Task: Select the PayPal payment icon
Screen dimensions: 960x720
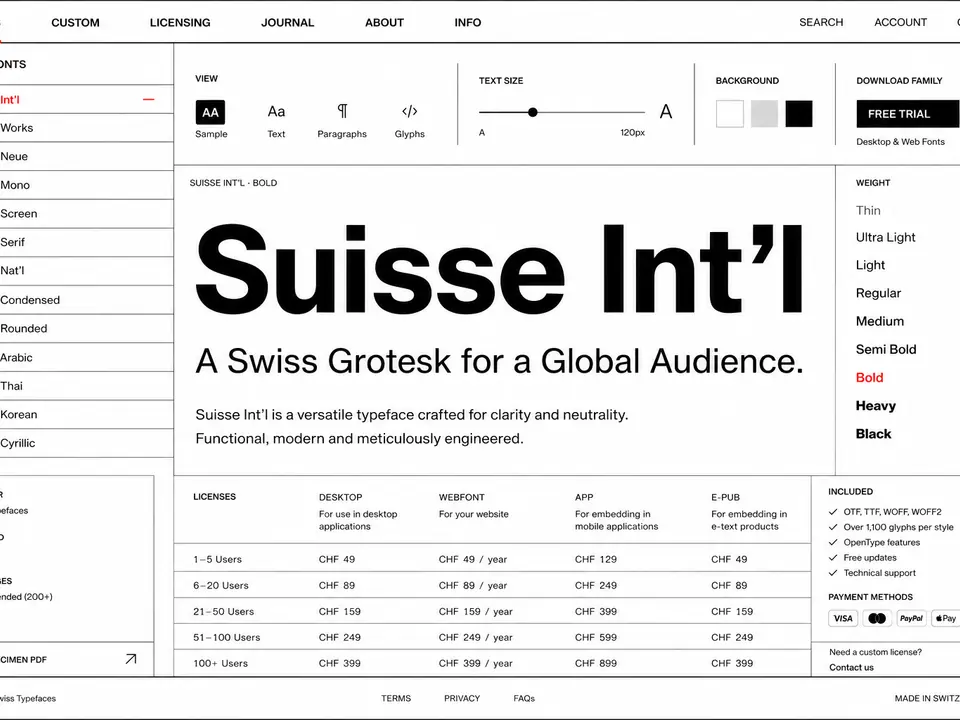Action: [x=911, y=618]
